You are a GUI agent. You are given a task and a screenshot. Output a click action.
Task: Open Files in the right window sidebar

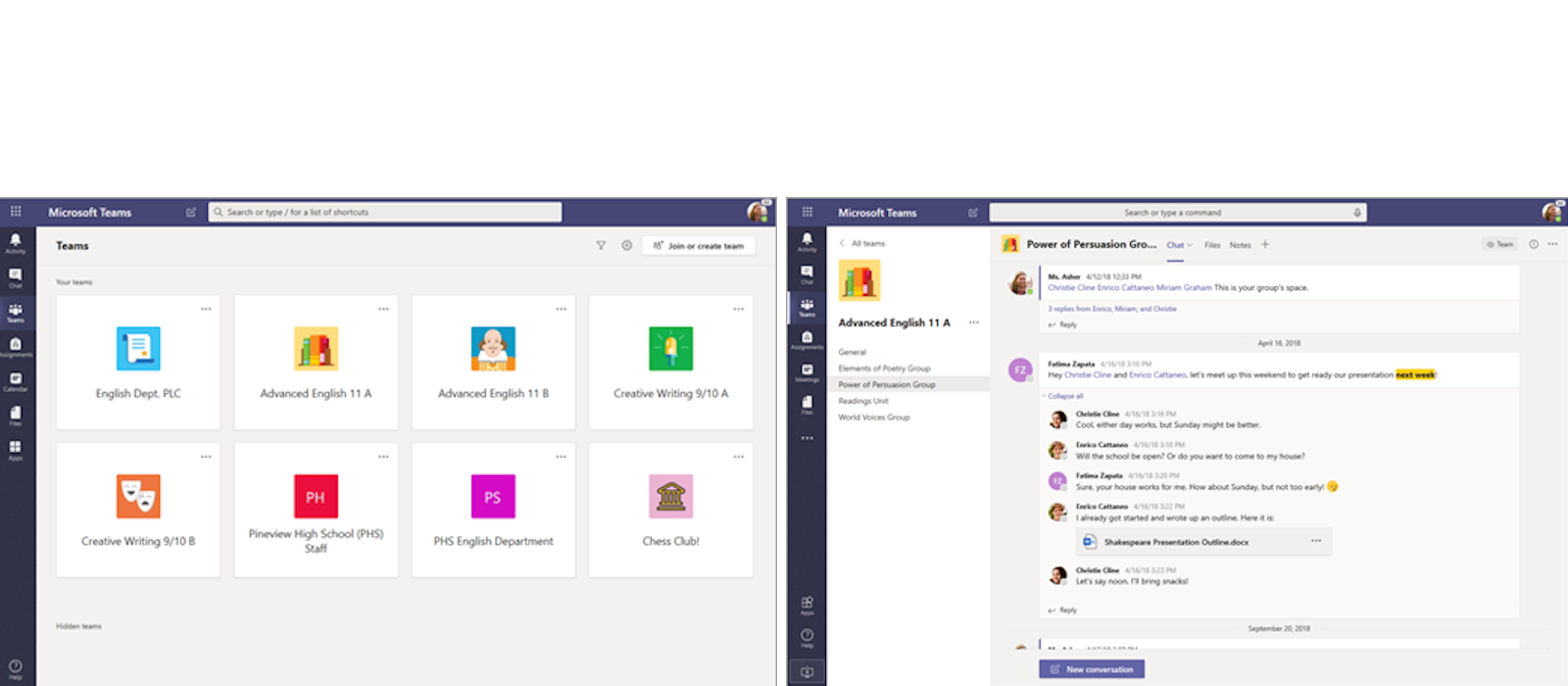[x=807, y=405]
